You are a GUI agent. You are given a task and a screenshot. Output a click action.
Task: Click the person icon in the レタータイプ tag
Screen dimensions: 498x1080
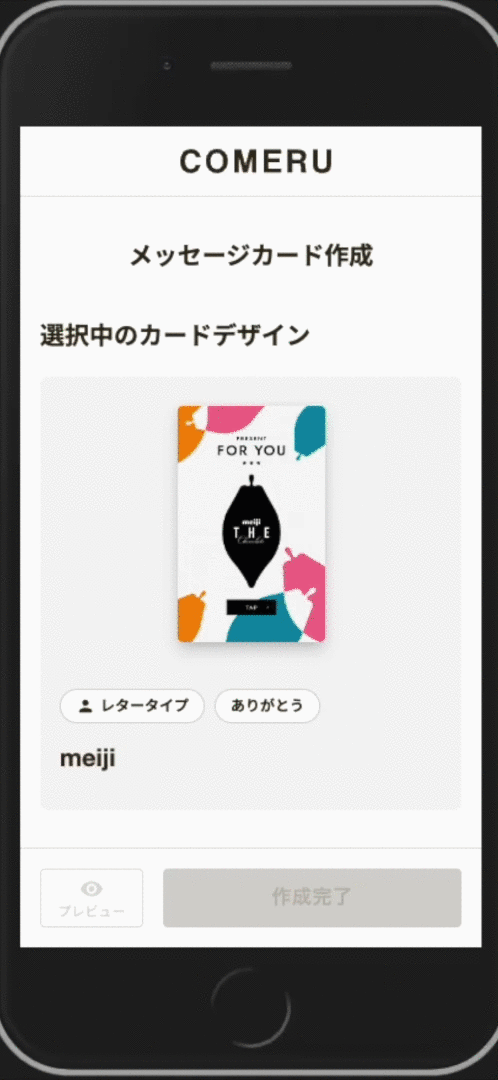pyautogui.click(x=85, y=706)
